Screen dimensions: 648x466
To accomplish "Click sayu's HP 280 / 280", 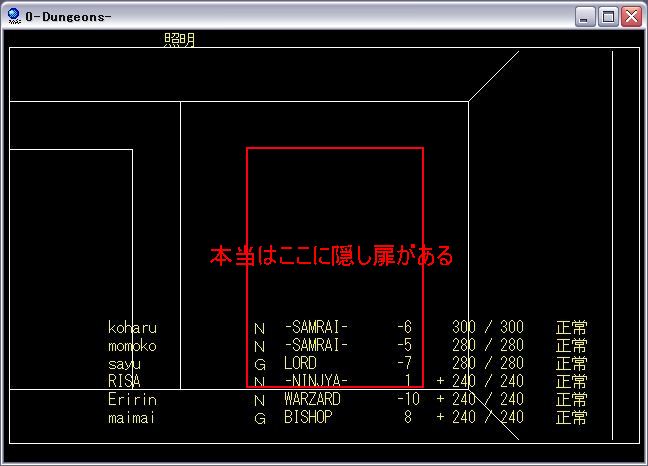I will (488, 363).
